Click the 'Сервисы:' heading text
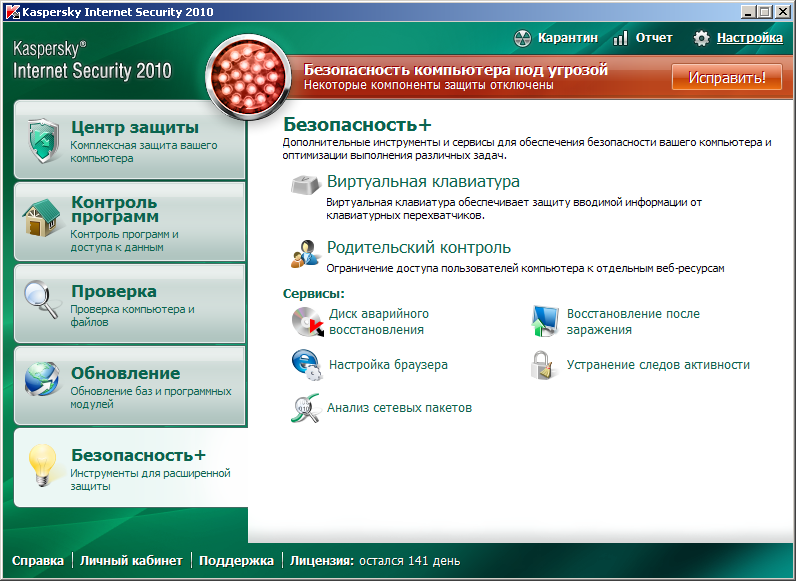This screenshot has height=581, width=796. point(314,294)
